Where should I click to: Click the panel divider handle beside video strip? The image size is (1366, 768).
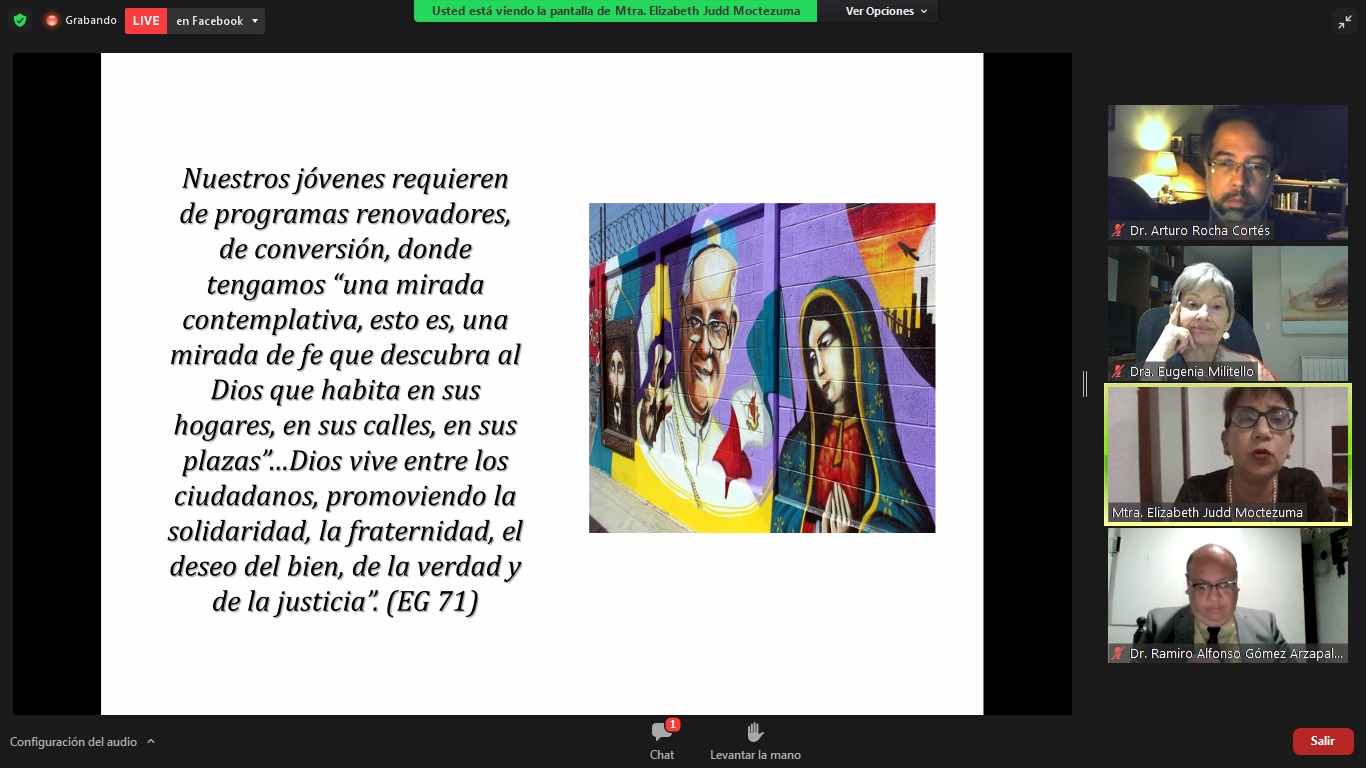pyautogui.click(x=1085, y=384)
